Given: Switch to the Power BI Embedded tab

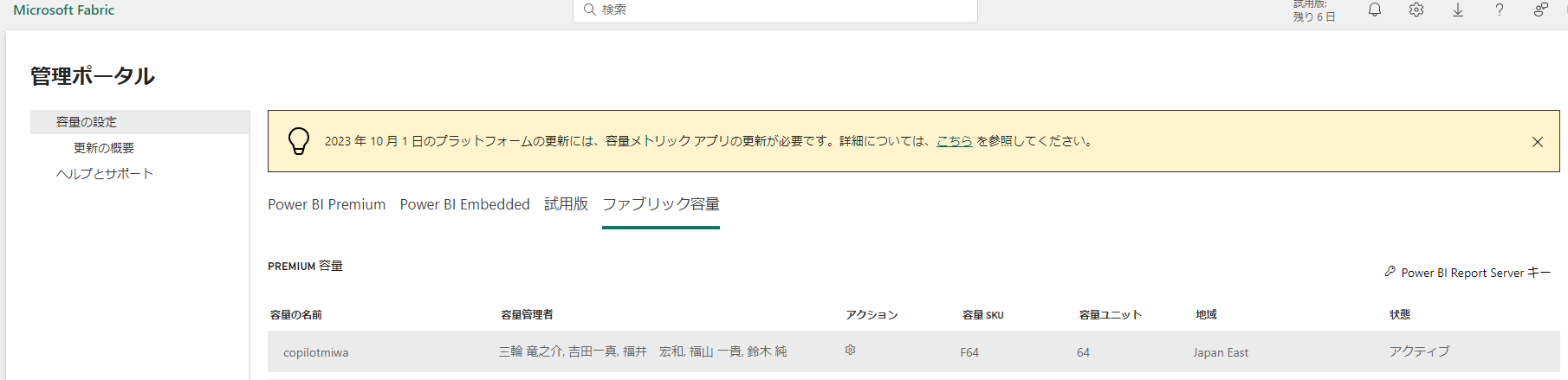Looking at the screenshot, I should [x=464, y=204].
